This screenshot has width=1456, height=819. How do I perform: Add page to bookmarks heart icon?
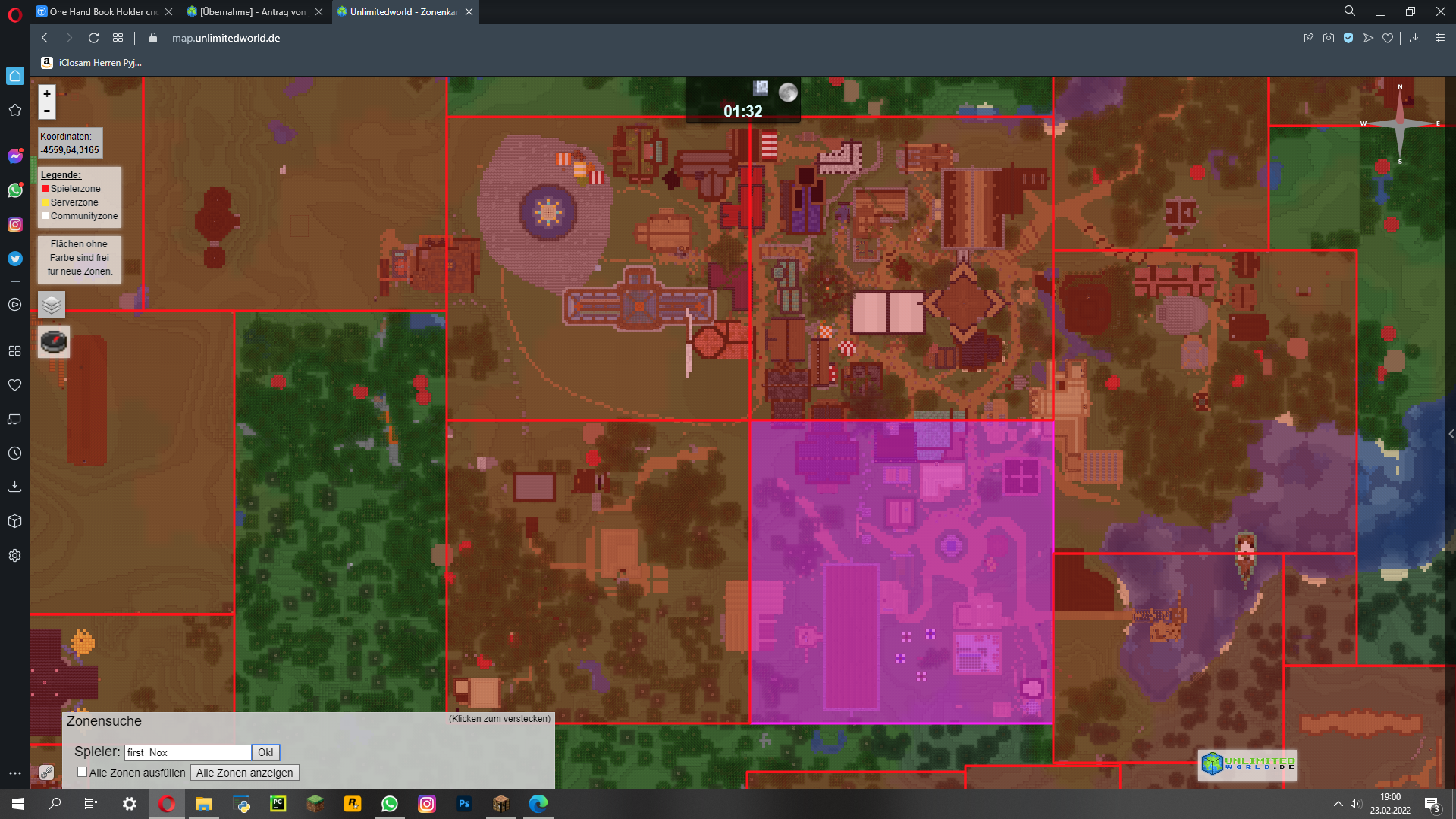pyautogui.click(x=1388, y=38)
